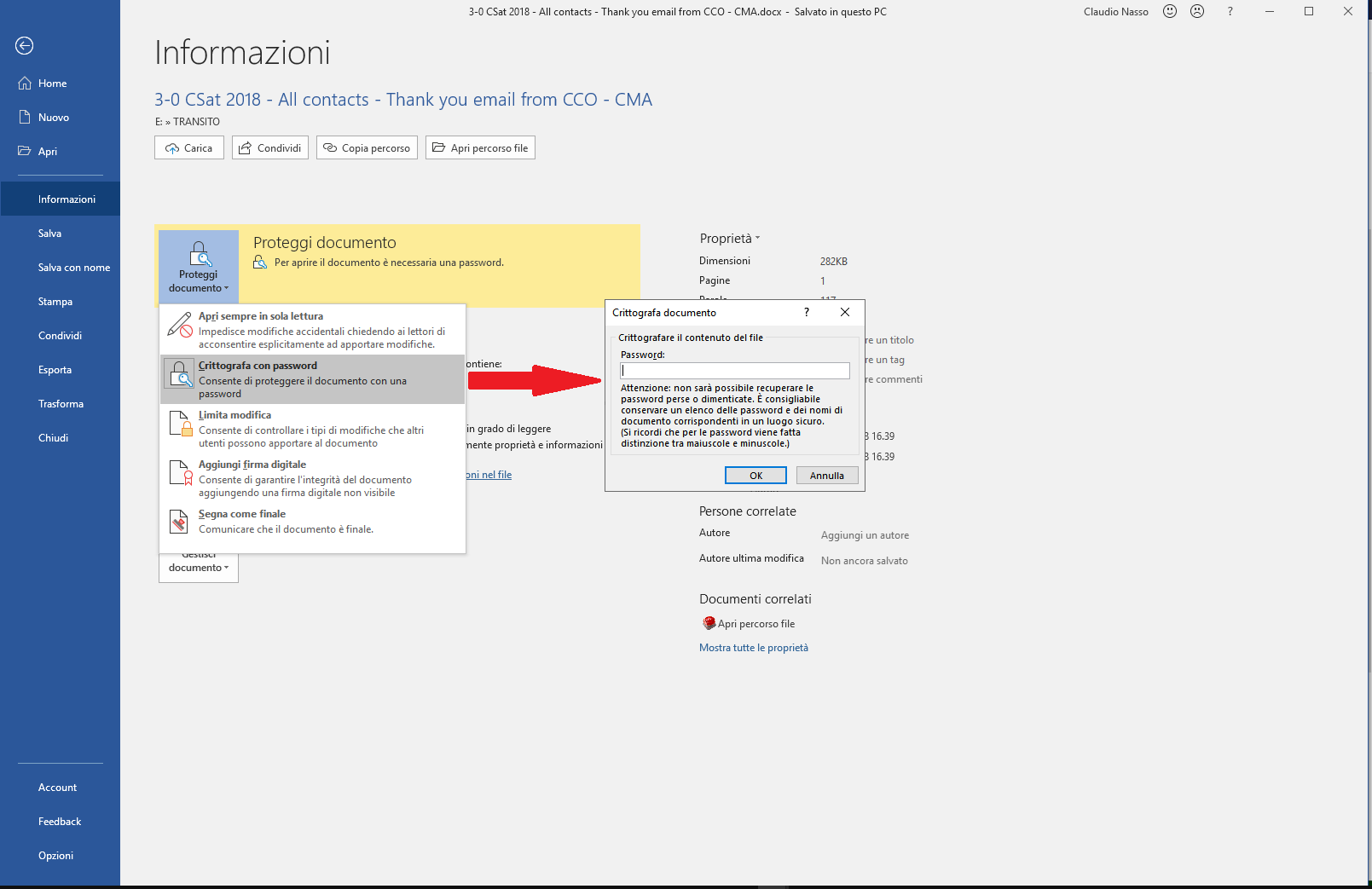The height and width of the screenshot is (889, 1372).
Task: Click the Condividi share button
Action: pos(270,147)
